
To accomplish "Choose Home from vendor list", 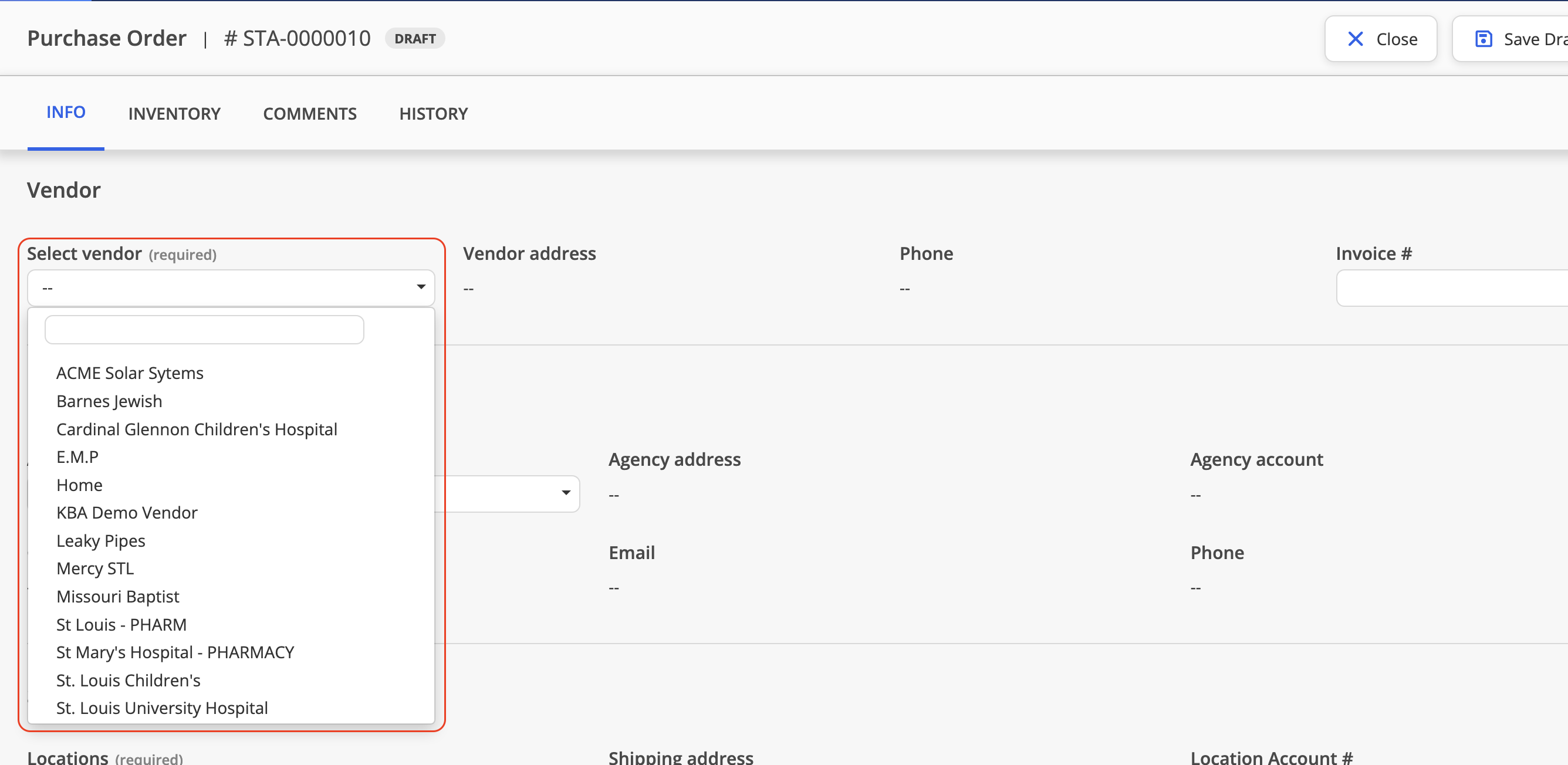I will point(79,485).
